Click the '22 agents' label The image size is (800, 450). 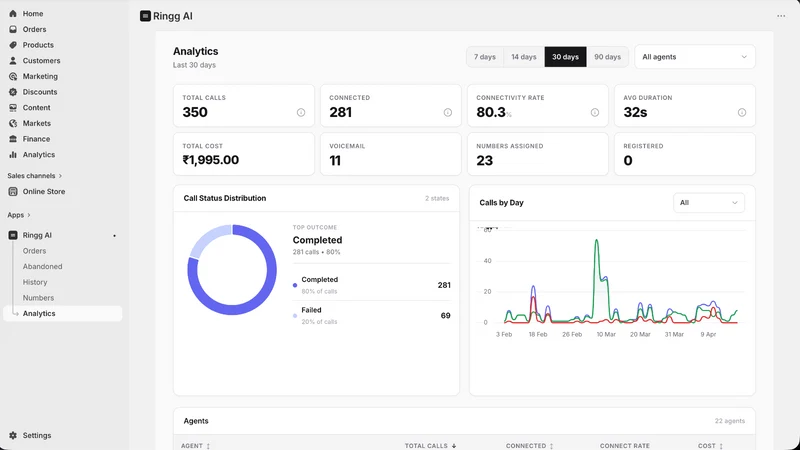tap(730, 421)
